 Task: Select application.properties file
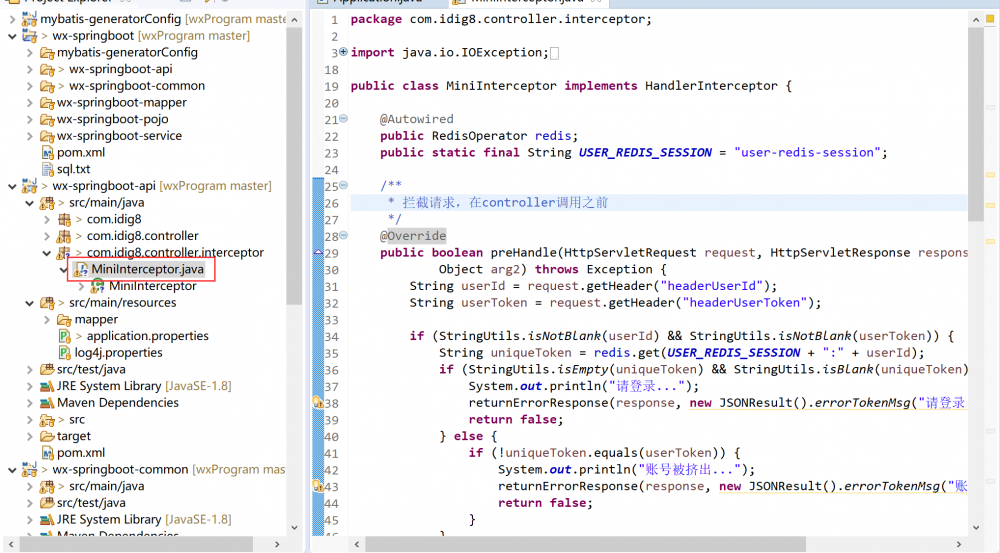[147, 335]
